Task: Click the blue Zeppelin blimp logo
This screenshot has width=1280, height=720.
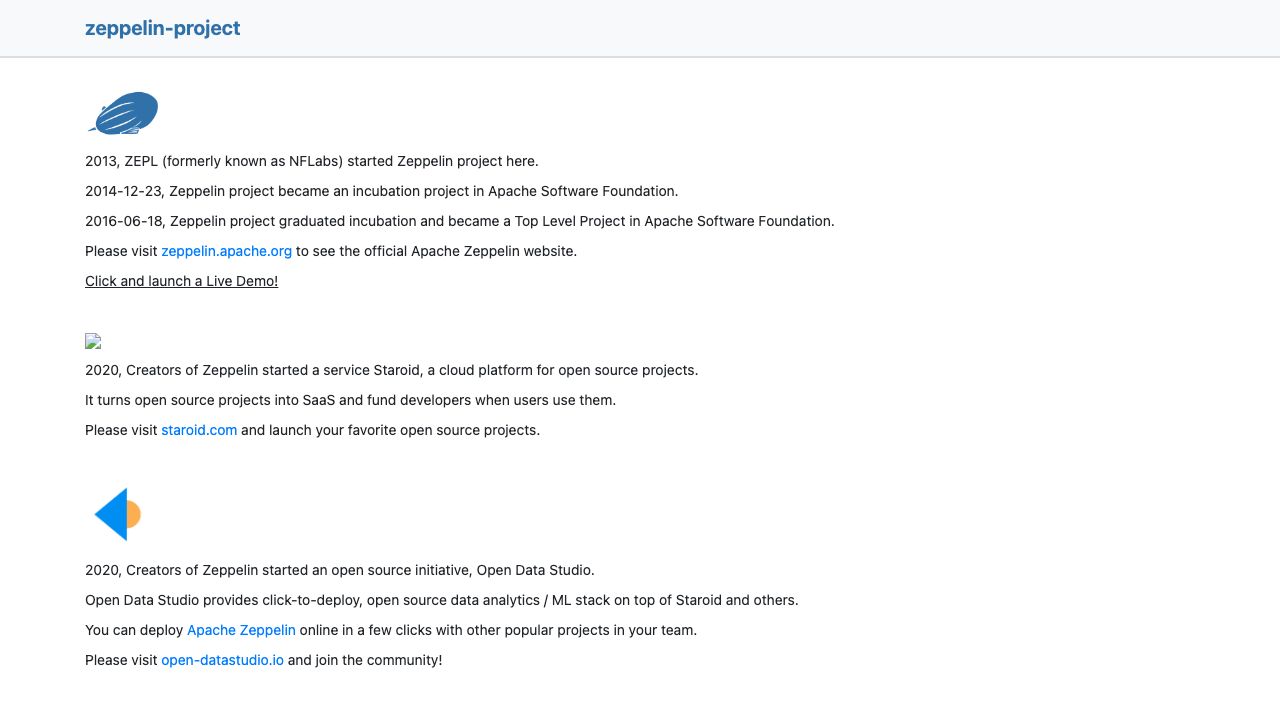Action: 124,113
